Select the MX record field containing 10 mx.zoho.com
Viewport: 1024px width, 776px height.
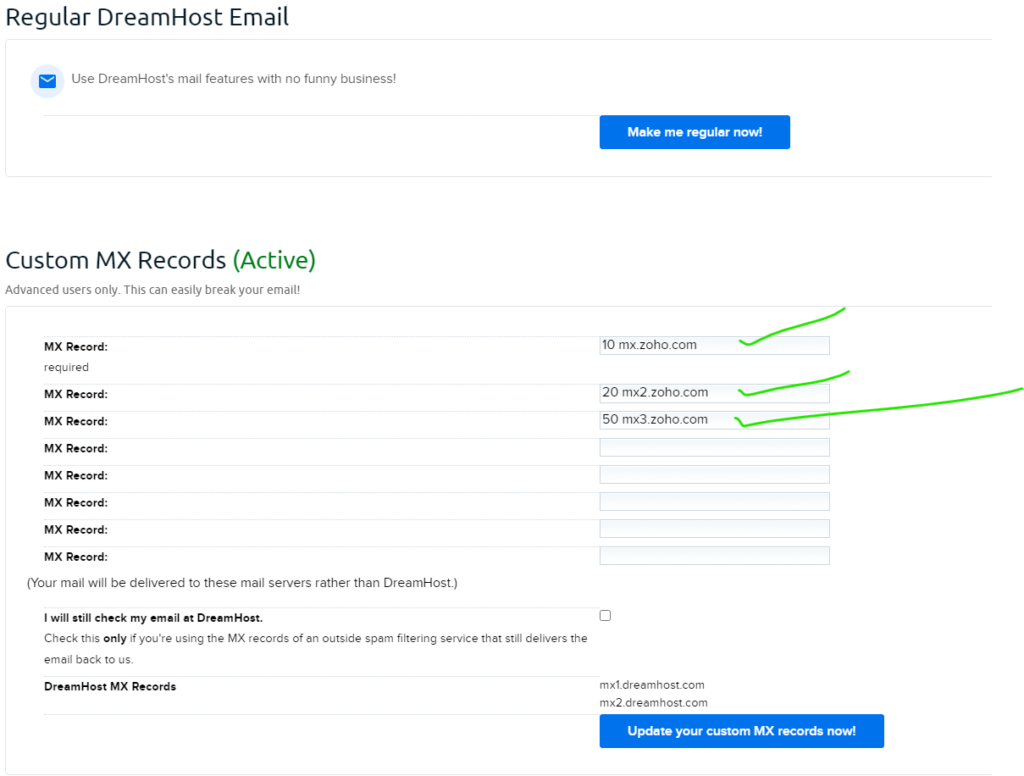point(714,344)
